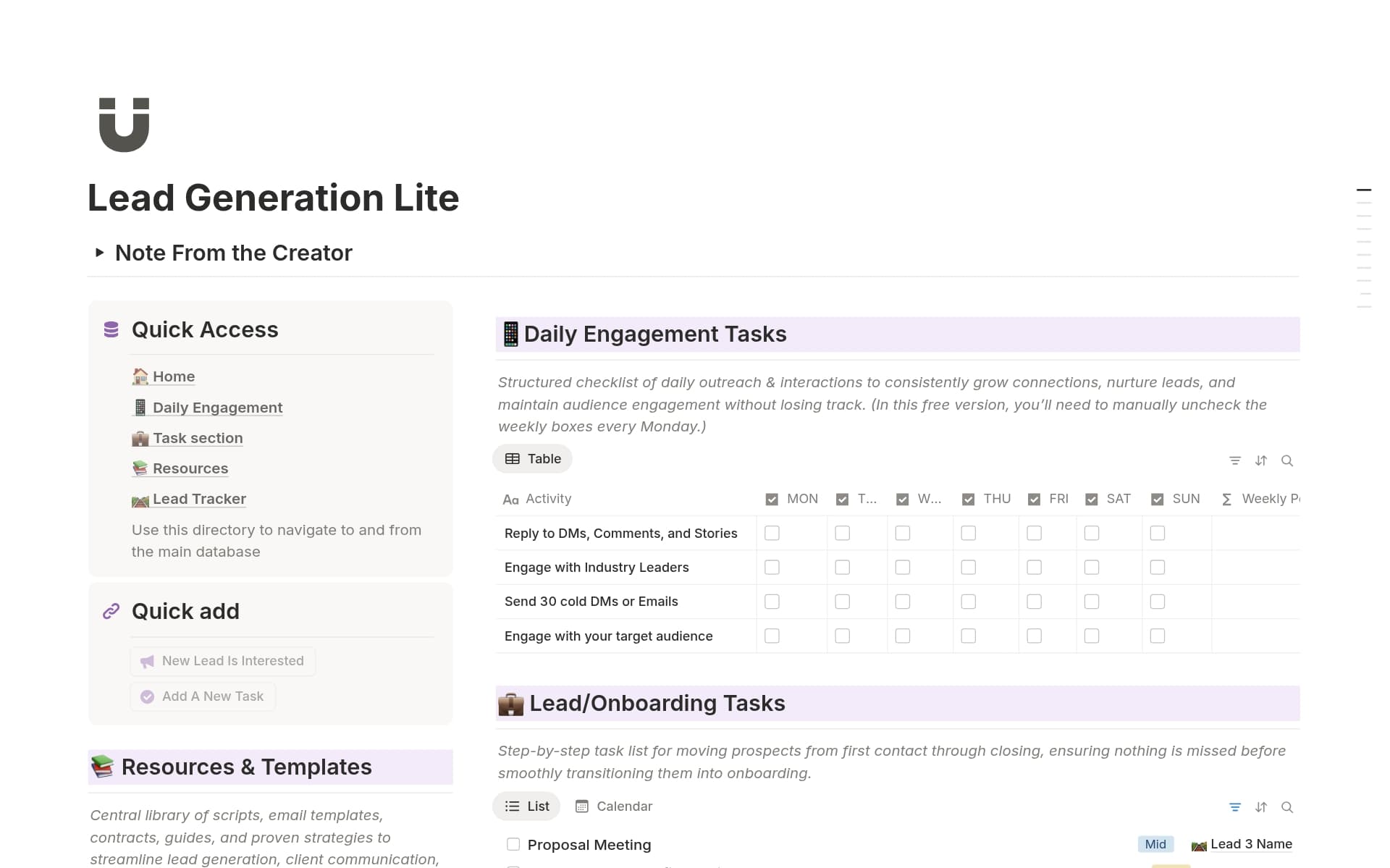The width and height of the screenshot is (1390, 868).
Task: Open search in the Daily Engagement table toolbar
Action: pyautogui.click(x=1288, y=460)
